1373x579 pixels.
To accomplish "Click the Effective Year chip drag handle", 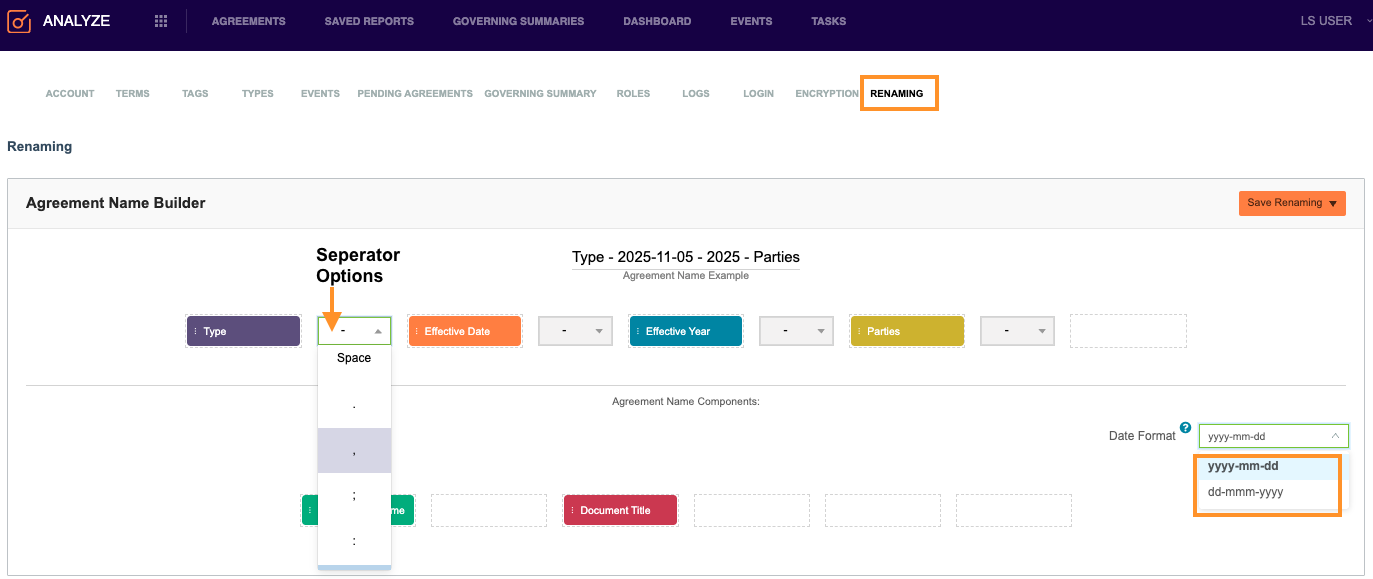I will click(x=637, y=332).
